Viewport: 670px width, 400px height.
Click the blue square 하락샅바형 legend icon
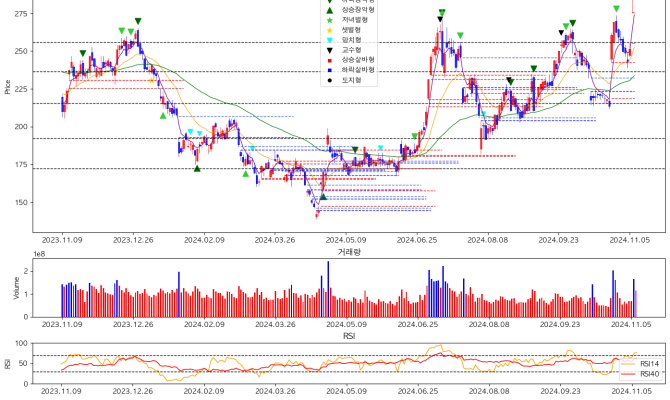pos(330,70)
